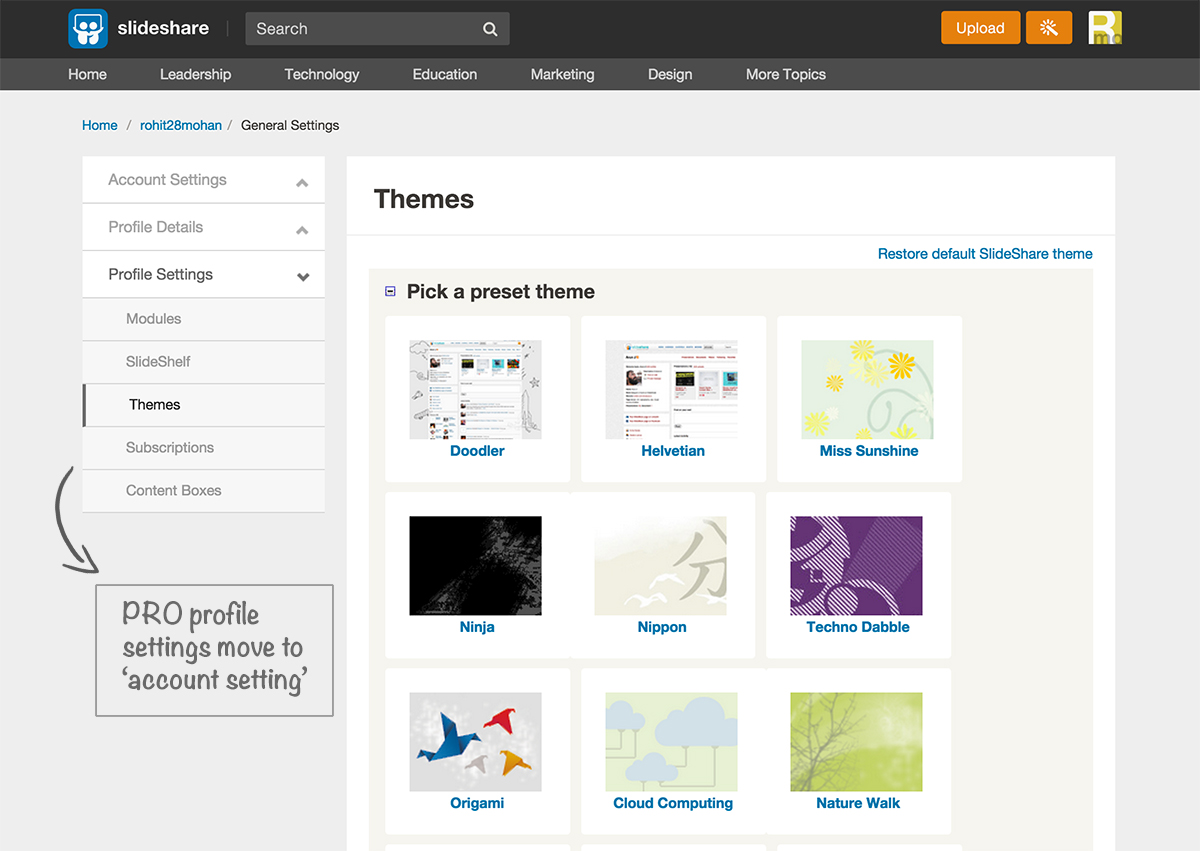This screenshot has width=1200, height=851.
Task: Select the Techno Dabble theme image
Action: pos(857,565)
